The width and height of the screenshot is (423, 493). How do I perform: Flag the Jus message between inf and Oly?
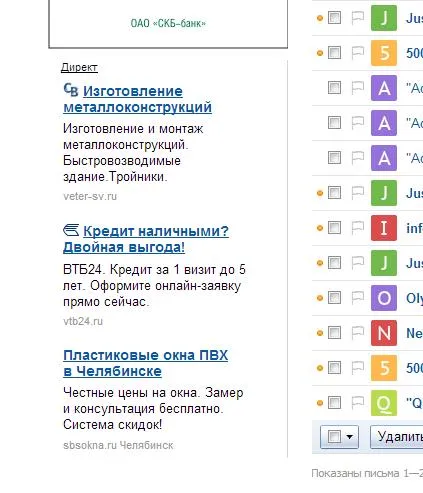357,263
